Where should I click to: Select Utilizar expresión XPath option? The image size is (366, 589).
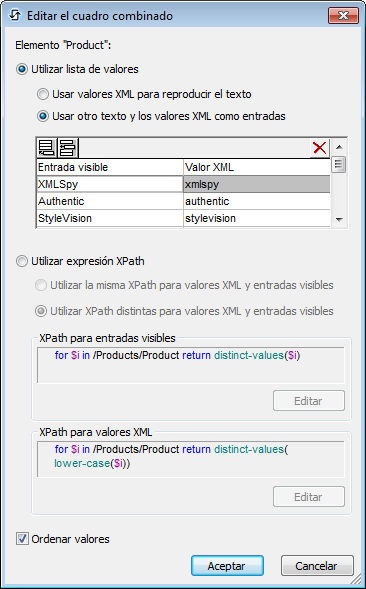pos(22,261)
